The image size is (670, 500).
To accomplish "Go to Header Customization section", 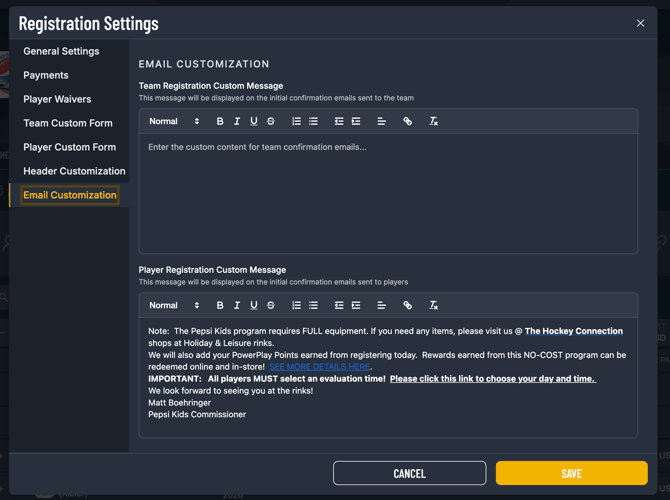I will 74,171.
